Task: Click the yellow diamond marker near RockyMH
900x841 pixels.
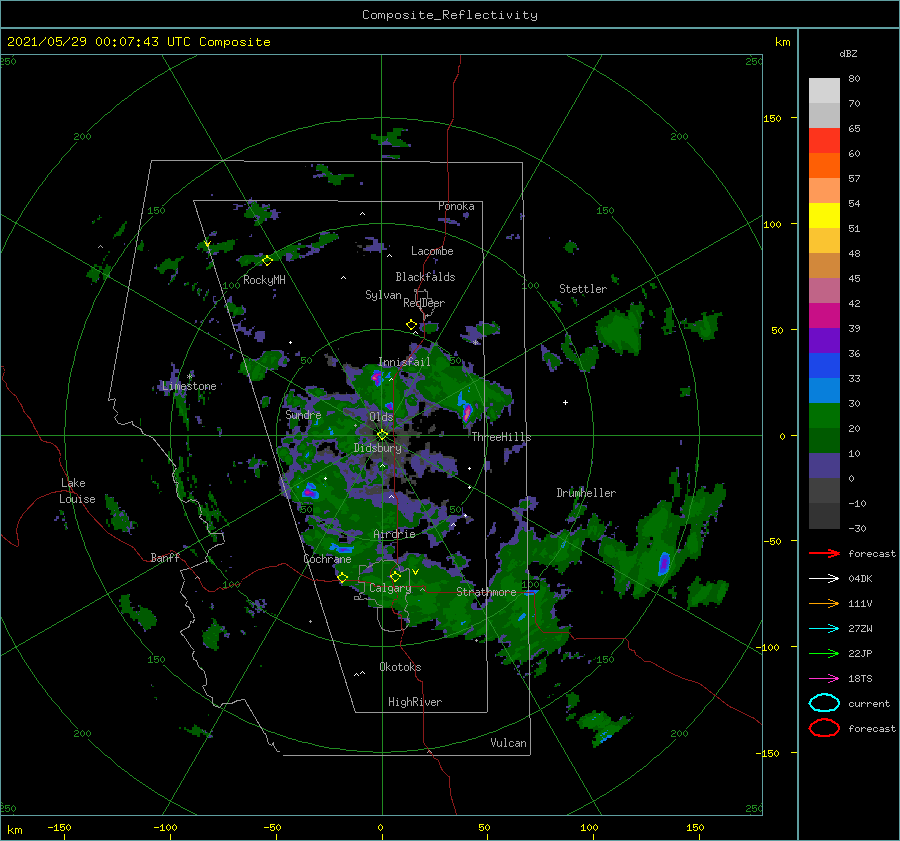Action: tap(267, 261)
